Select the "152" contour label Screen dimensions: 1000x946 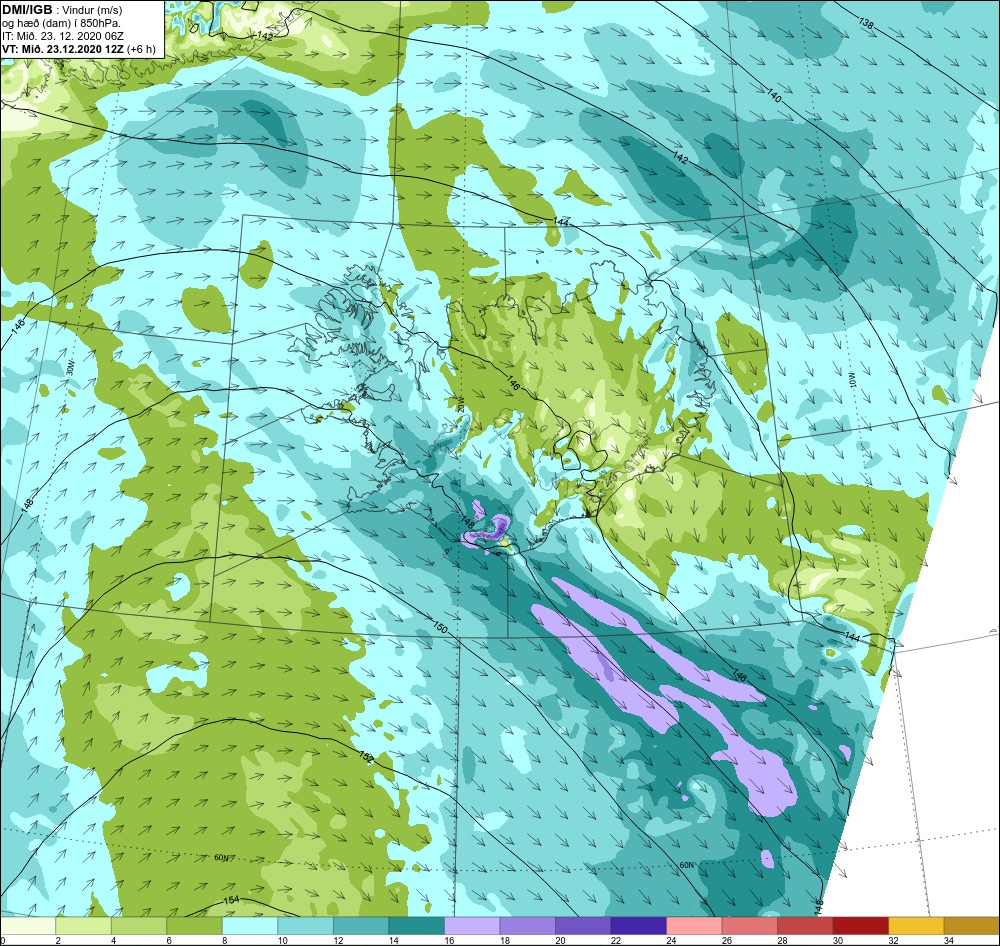365,757
